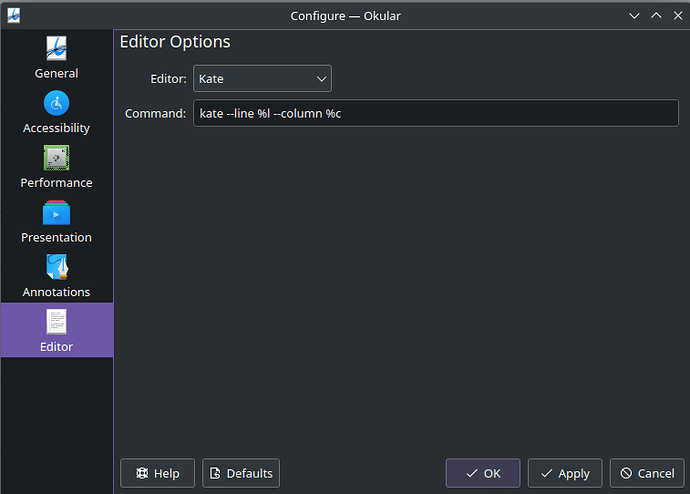Viewport: 690px width, 494px height.
Task: Restore settings with Defaults button
Action: [241, 473]
